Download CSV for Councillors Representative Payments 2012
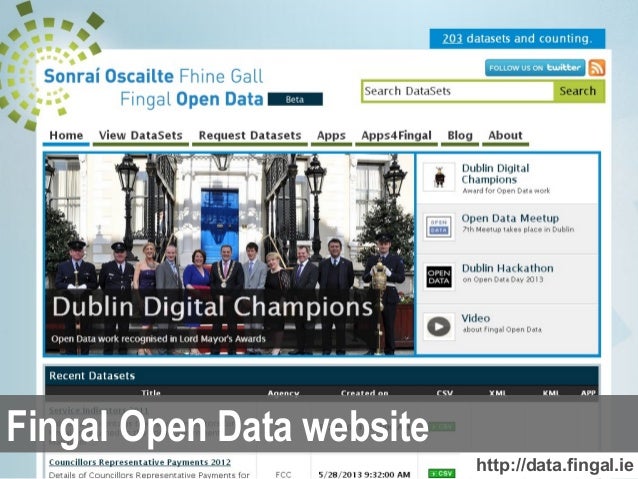The height and width of the screenshot is (479, 638). coord(441,473)
